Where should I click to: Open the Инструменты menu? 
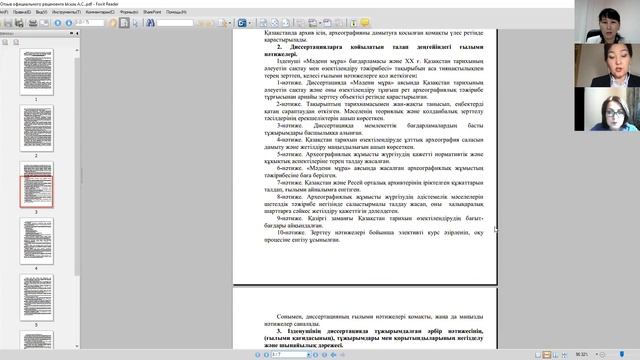66,12
